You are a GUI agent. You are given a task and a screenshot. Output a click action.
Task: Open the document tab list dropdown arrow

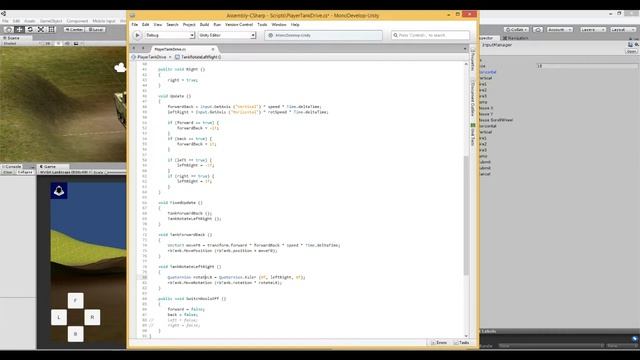click(465, 49)
